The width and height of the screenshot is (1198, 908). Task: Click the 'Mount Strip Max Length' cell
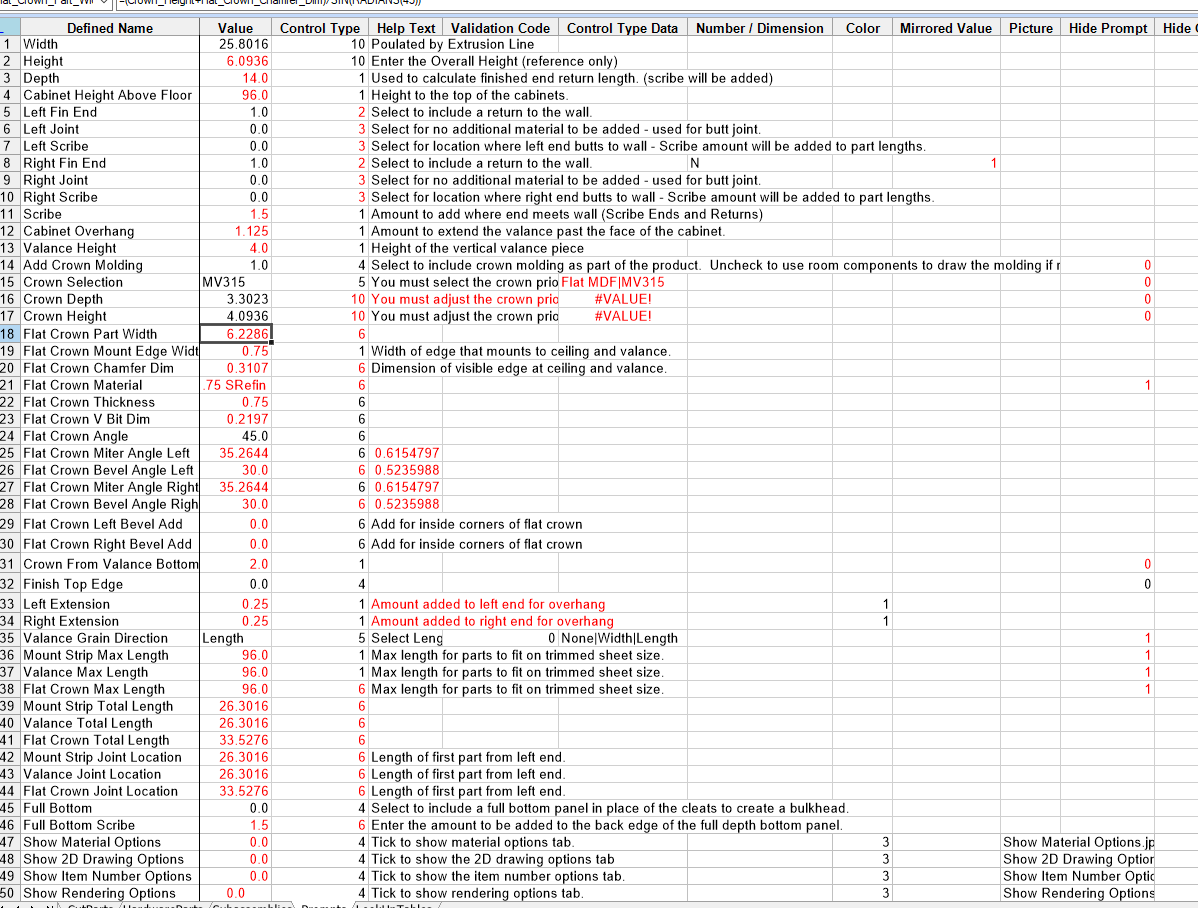click(109, 655)
